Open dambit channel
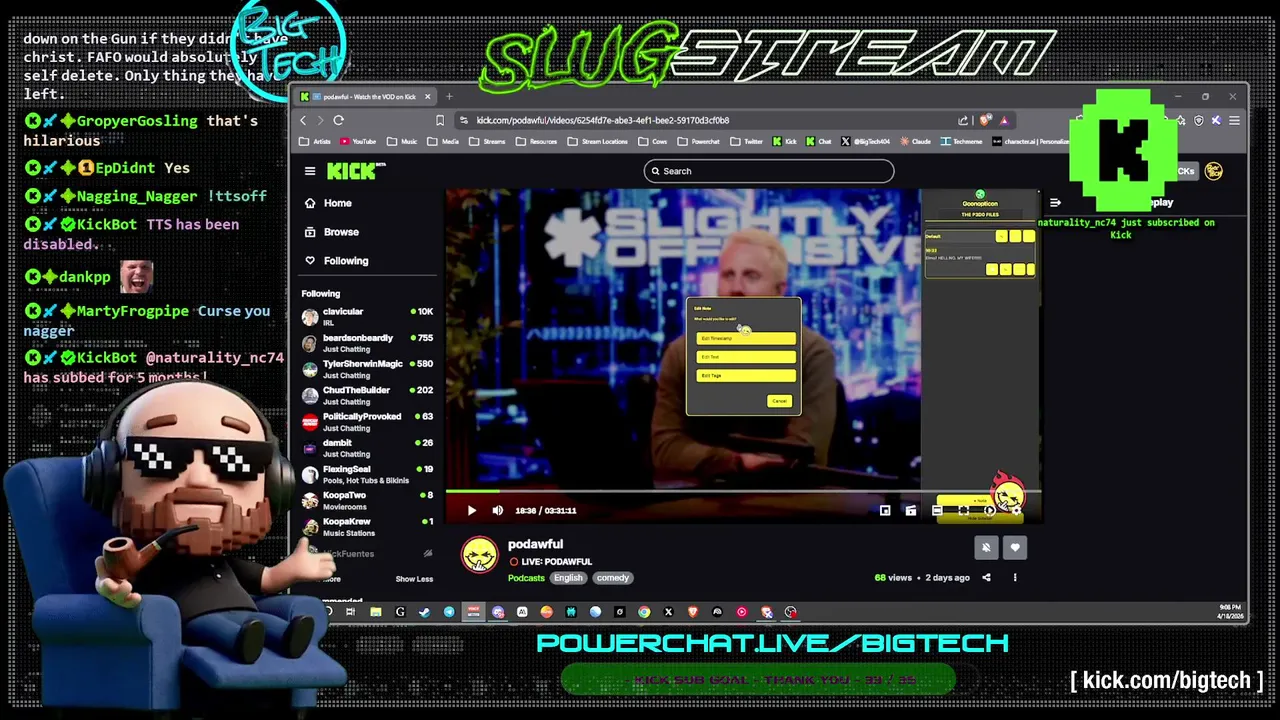The width and height of the screenshot is (1280, 720). click(x=368, y=448)
